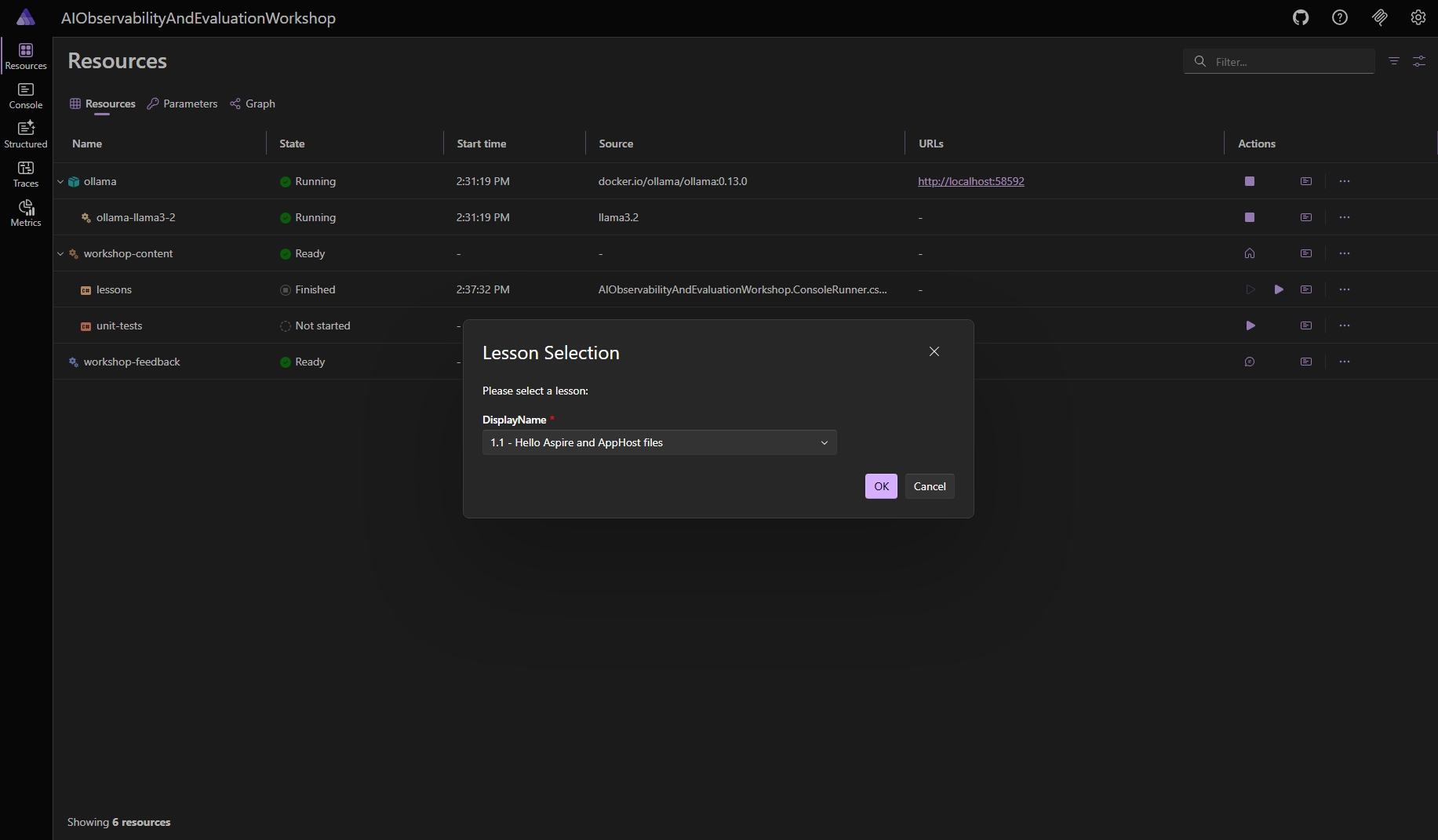Open dashboard settings gear icon
This screenshot has height=840, width=1438.
point(1418,17)
